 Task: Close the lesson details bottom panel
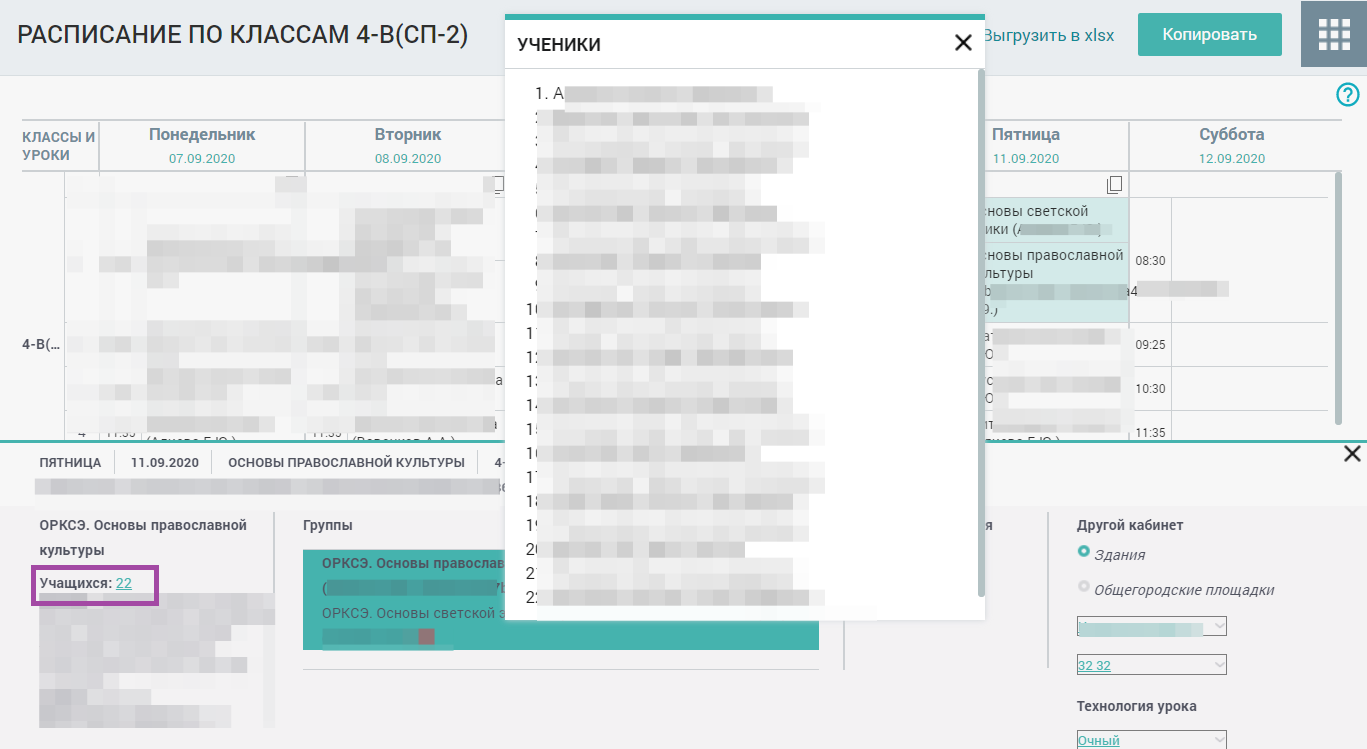click(1352, 454)
